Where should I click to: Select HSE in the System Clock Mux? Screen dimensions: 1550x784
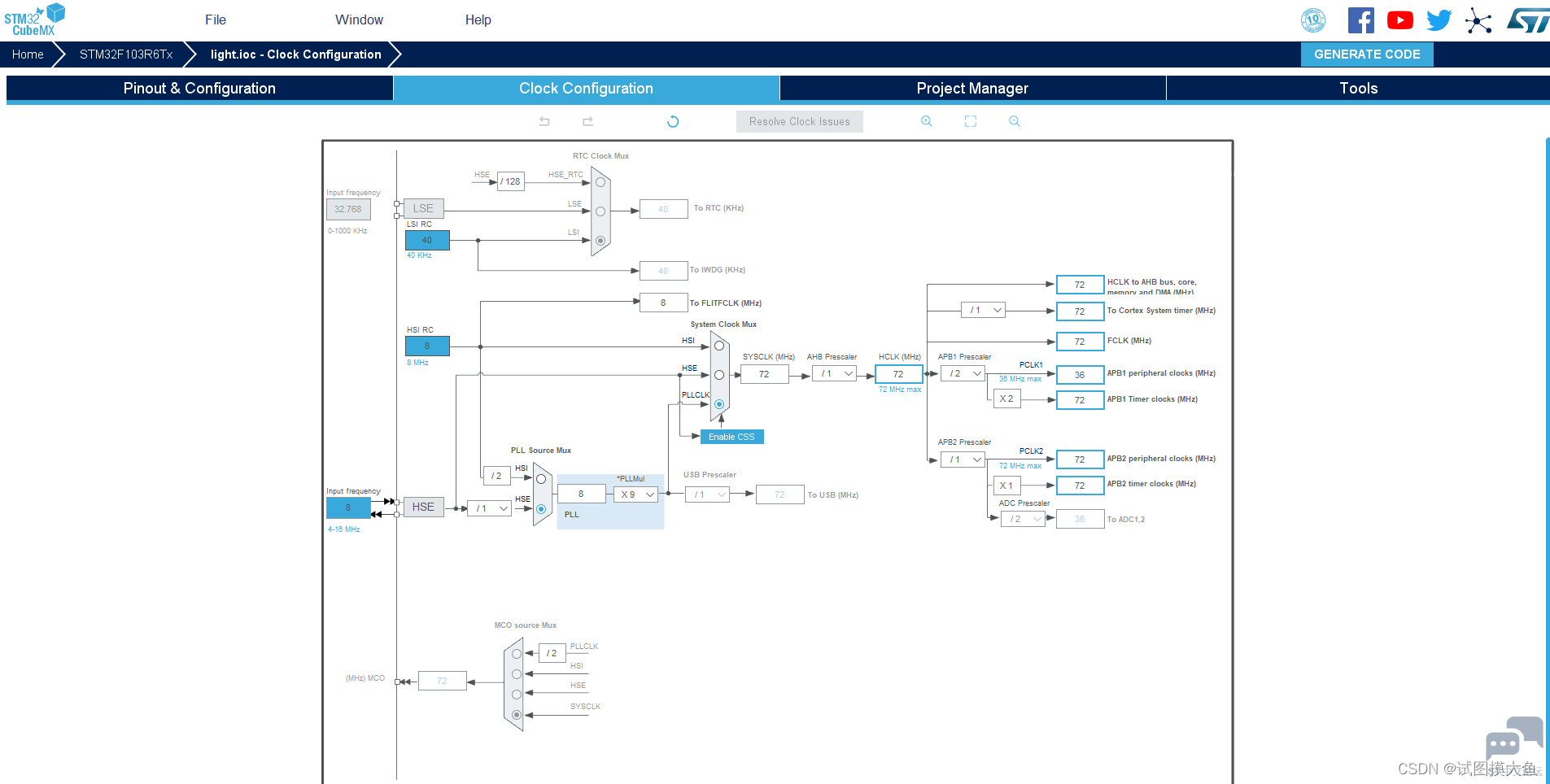(x=719, y=375)
